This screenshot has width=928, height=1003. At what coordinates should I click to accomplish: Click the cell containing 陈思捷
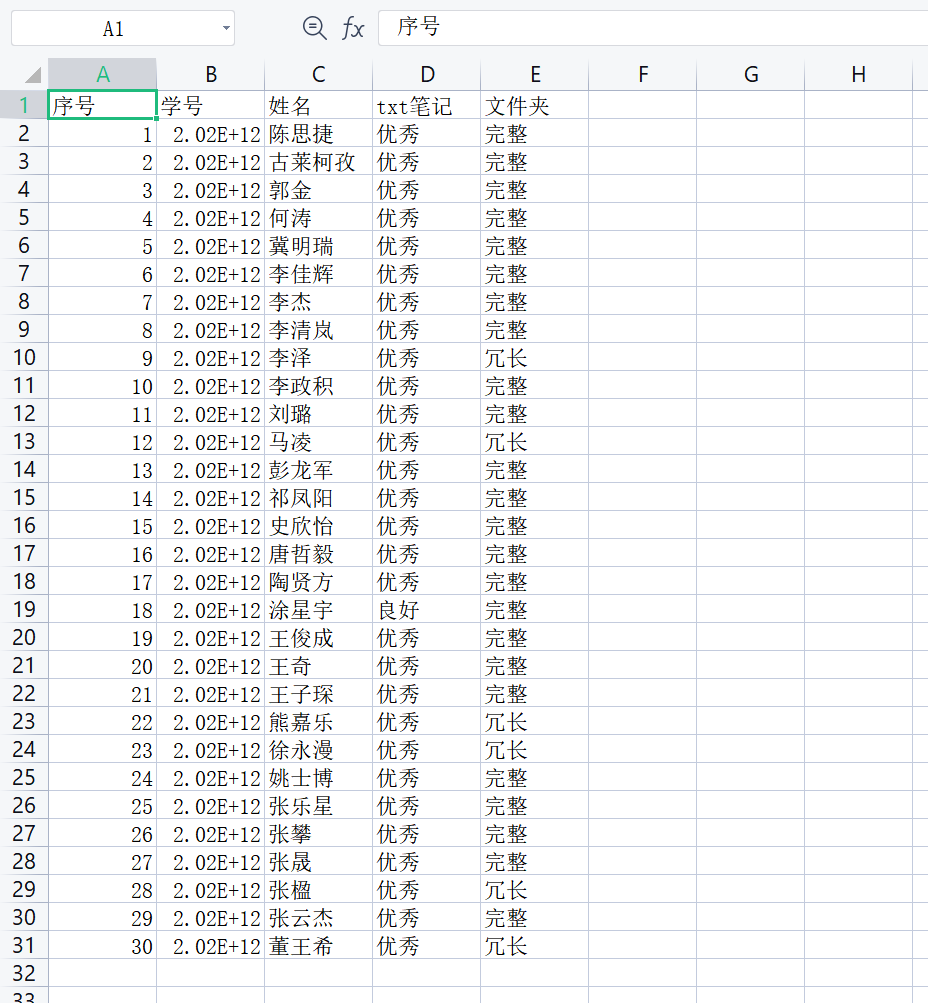point(317,134)
